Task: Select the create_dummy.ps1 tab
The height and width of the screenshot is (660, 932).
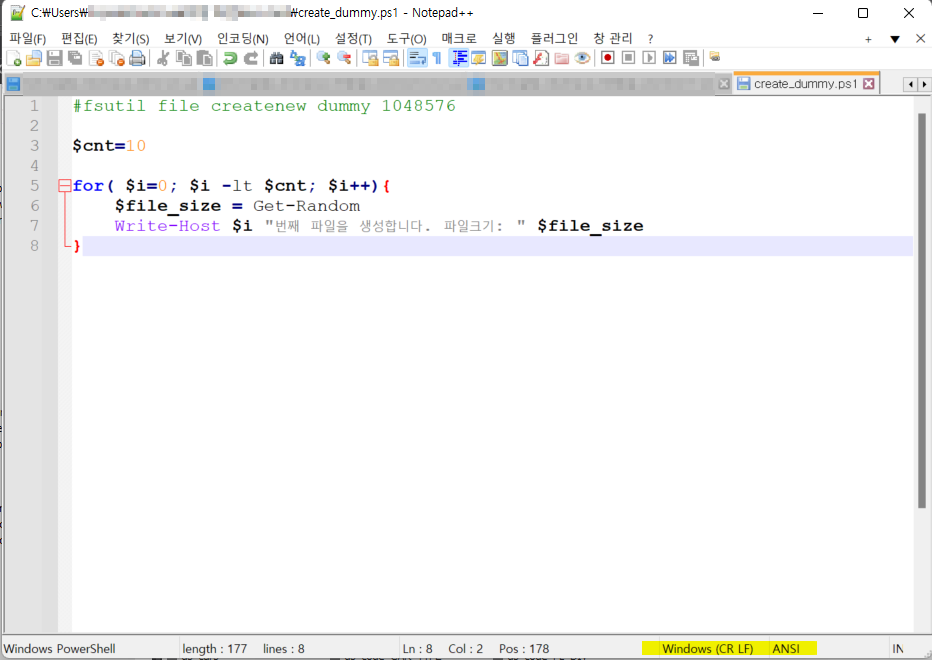Action: pyautogui.click(x=805, y=84)
